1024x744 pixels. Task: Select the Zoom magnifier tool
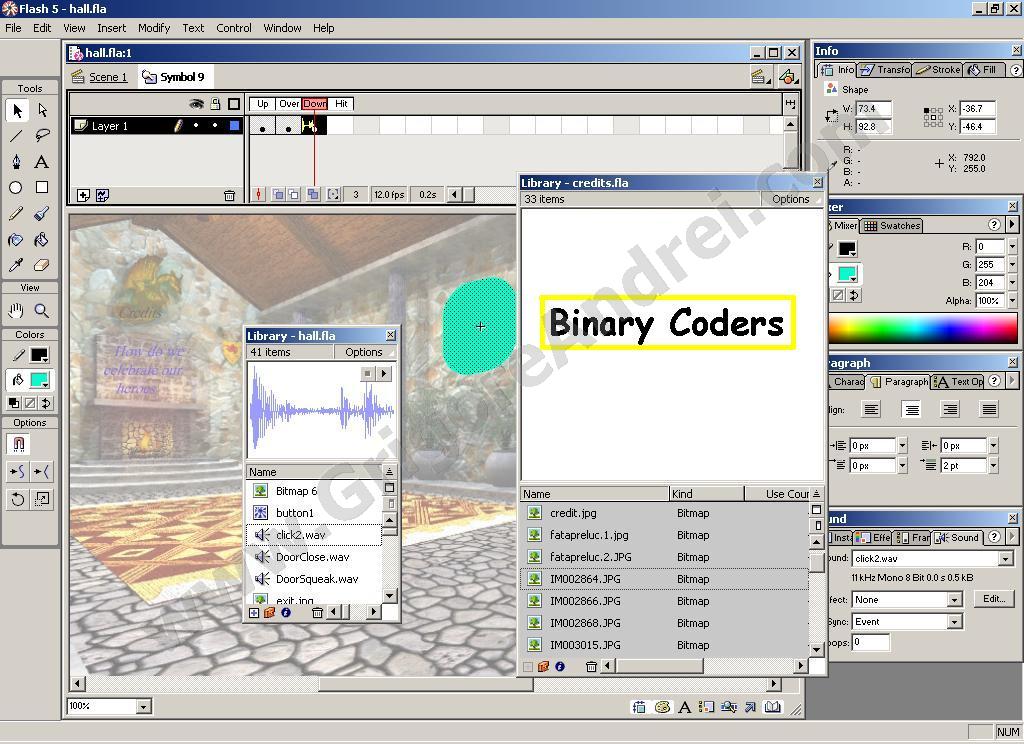pos(42,310)
